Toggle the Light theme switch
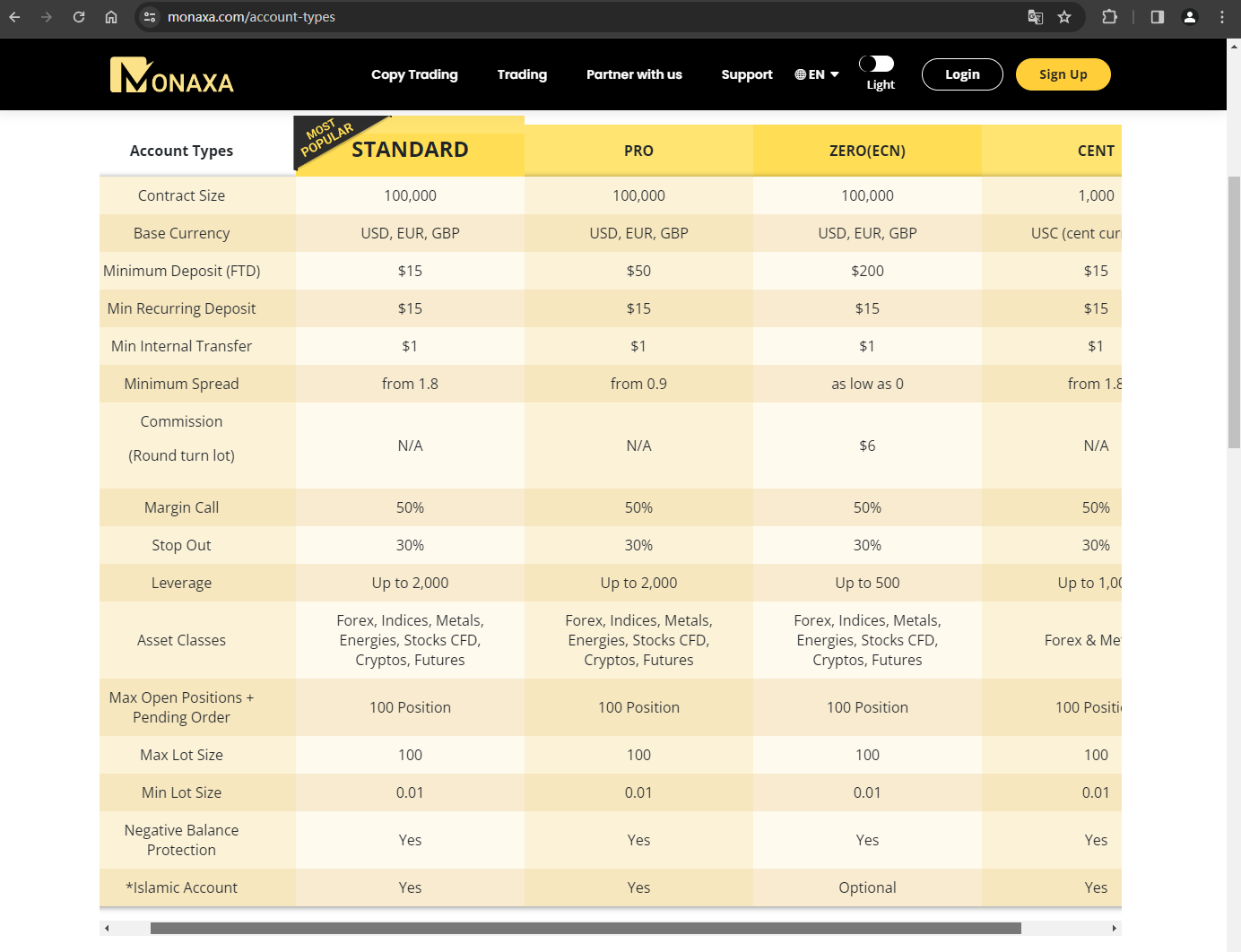The height and width of the screenshot is (952, 1241). click(877, 64)
